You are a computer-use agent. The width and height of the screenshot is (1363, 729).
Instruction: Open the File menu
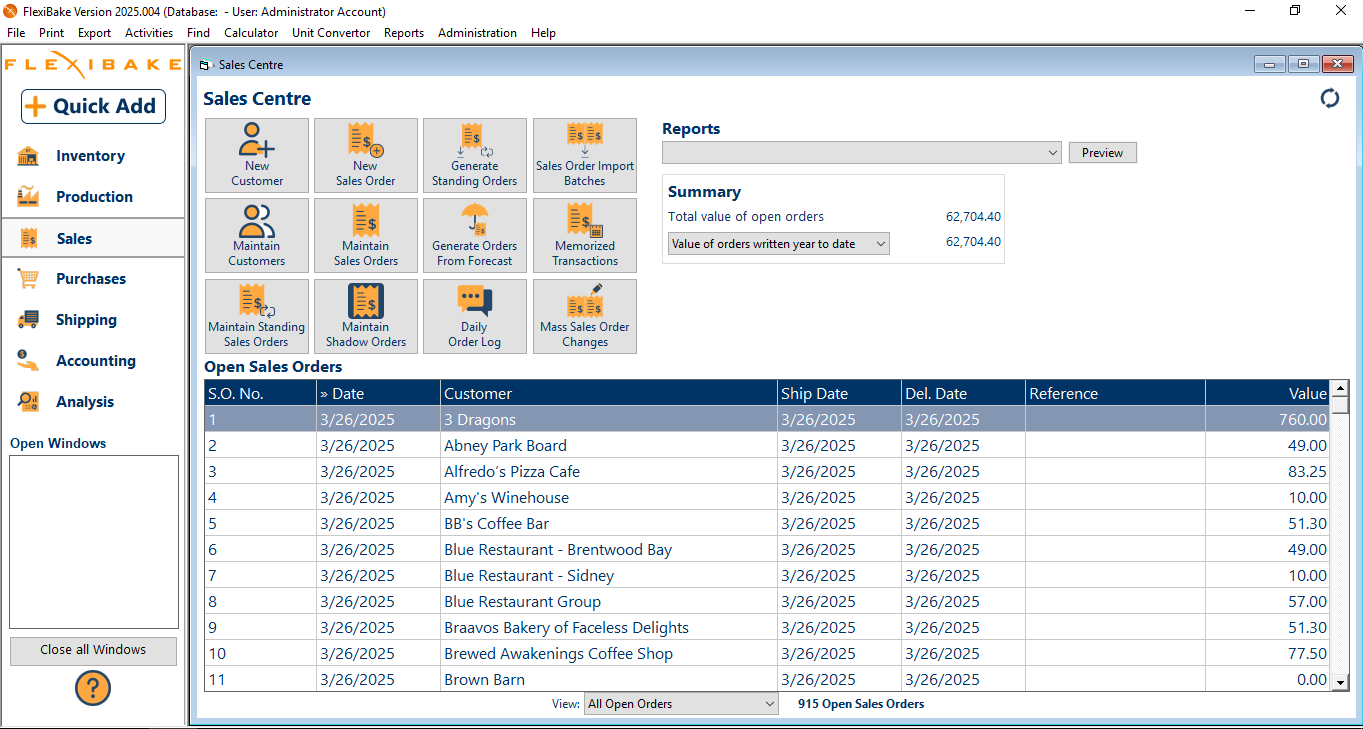click(x=16, y=33)
